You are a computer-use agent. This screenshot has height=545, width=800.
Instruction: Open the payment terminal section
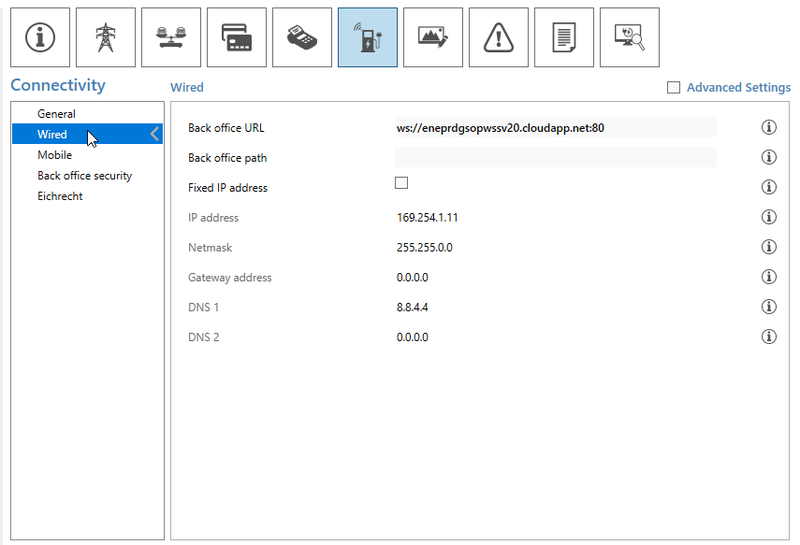tap(302, 37)
